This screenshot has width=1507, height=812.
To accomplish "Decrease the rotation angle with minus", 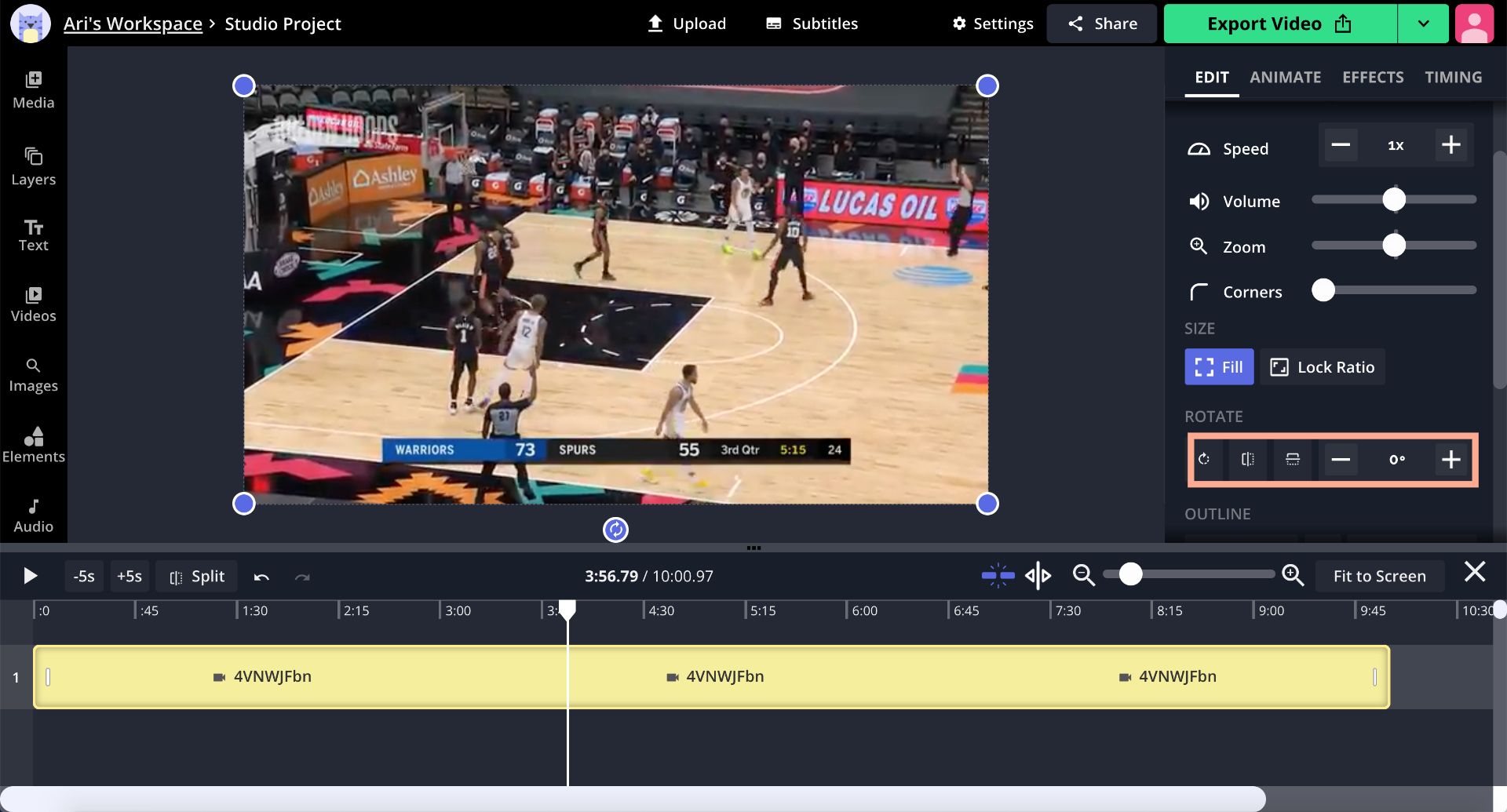I will click(x=1341, y=460).
